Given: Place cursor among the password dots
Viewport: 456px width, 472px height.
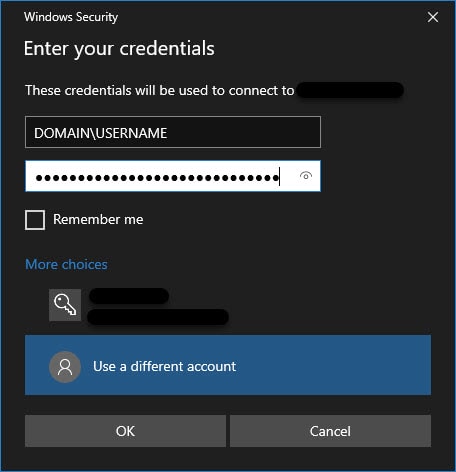Looking at the screenshot, I should click(157, 178).
